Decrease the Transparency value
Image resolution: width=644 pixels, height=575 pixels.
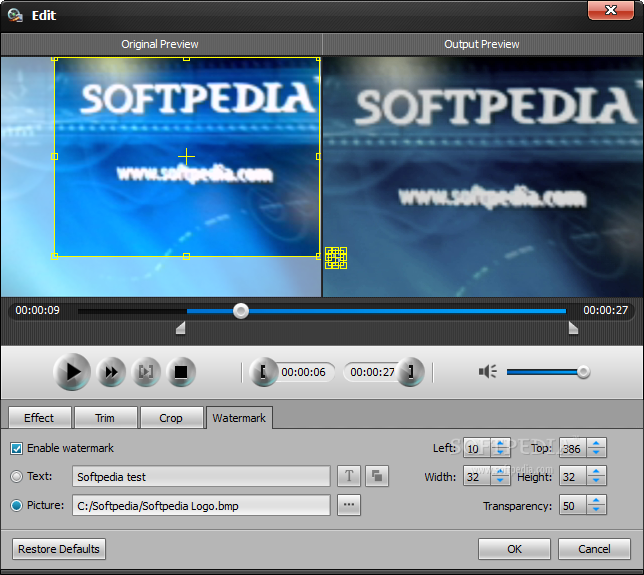pos(596,509)
